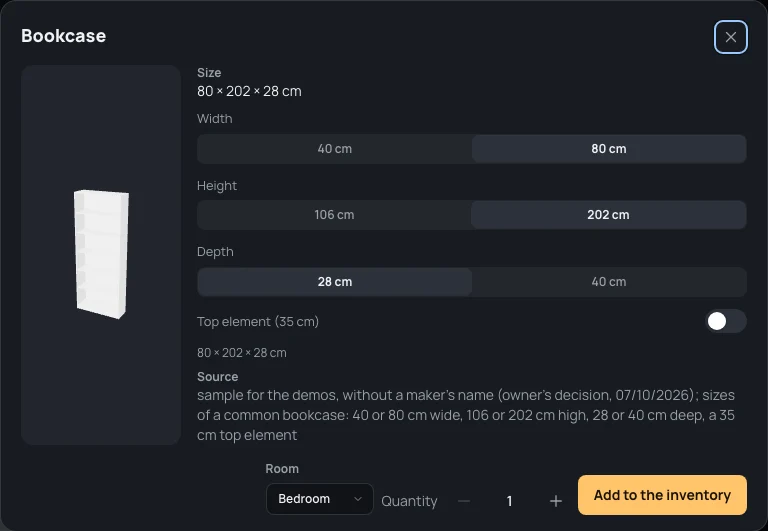The width and height of the screenshot is (768, 531).
Task: Click the Bookcase dialog title
Action: 64,36
